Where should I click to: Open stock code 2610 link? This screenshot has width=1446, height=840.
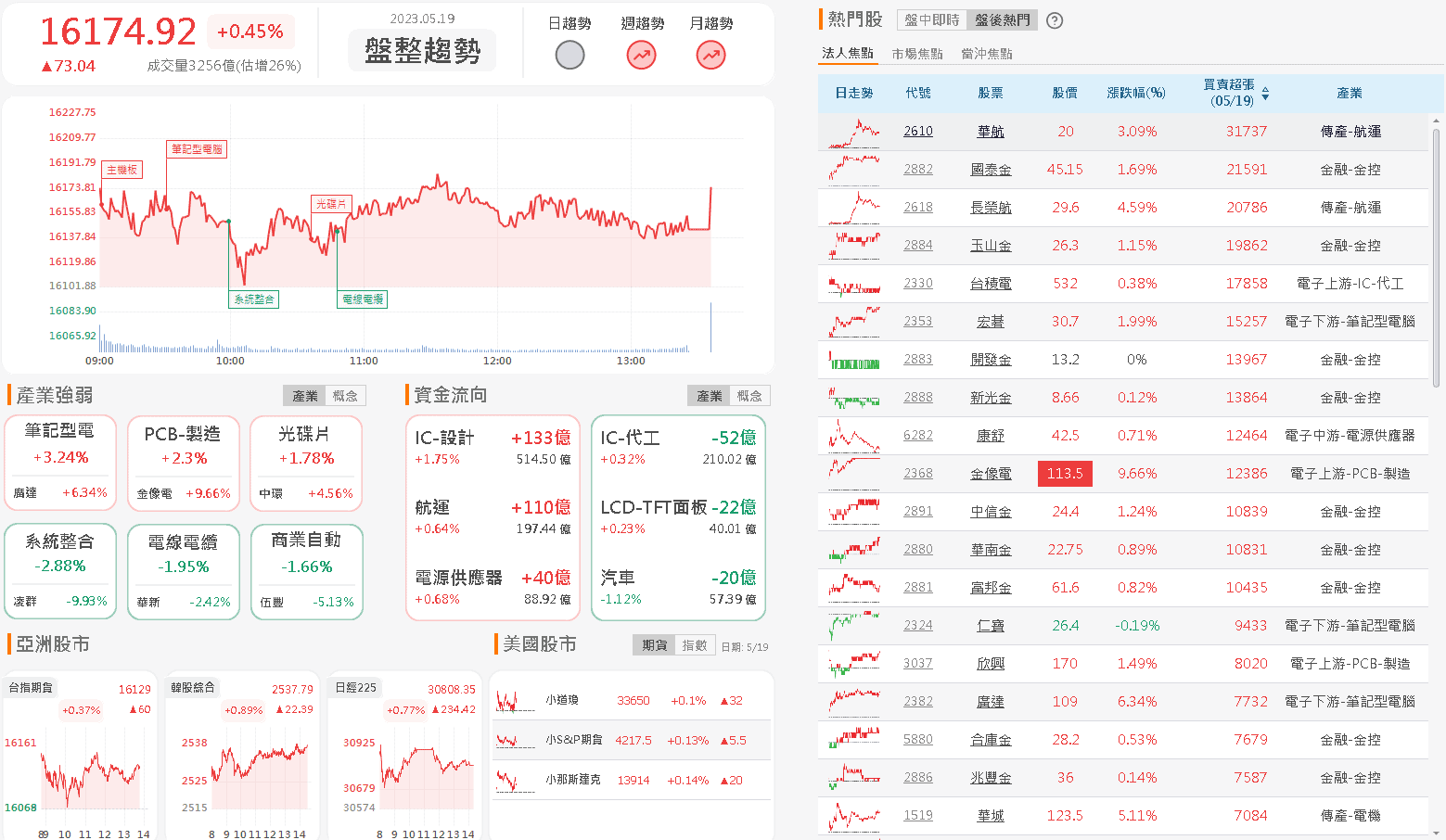tap(918, 132)
